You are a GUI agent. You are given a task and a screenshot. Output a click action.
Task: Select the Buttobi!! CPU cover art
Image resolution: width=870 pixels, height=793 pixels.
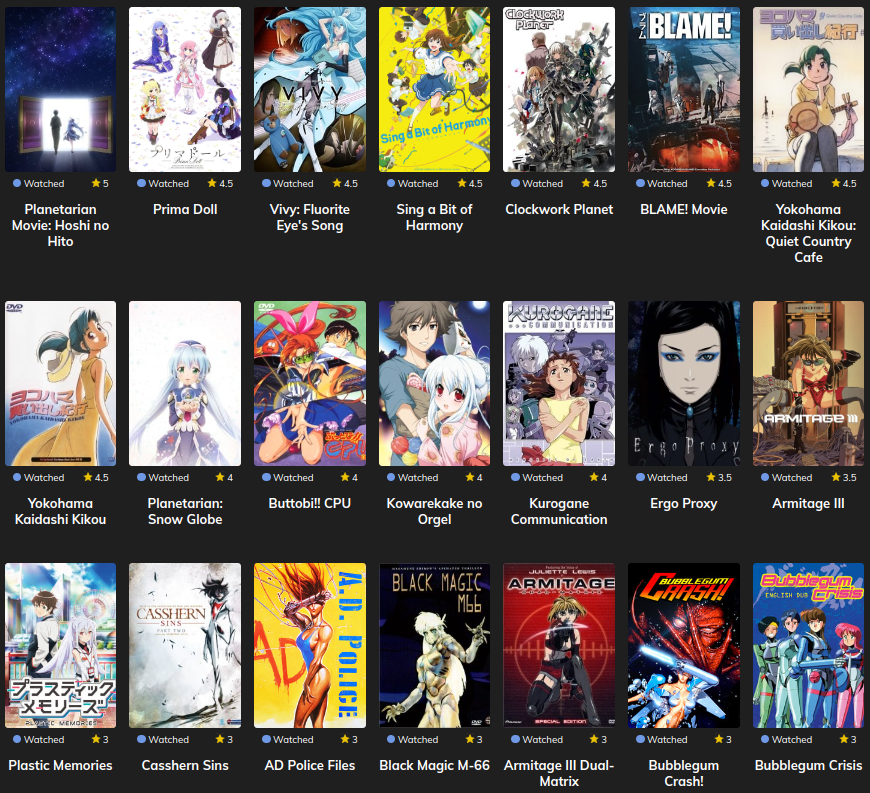click(310, 383)
